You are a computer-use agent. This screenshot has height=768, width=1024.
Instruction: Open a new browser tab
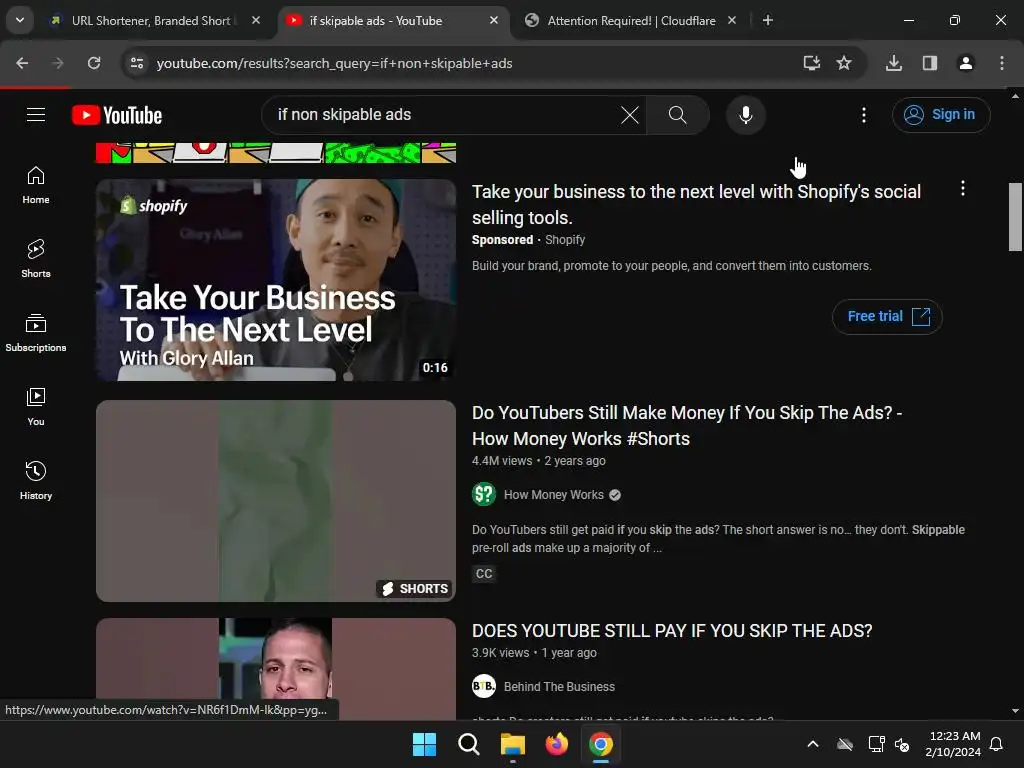(768, 20)
